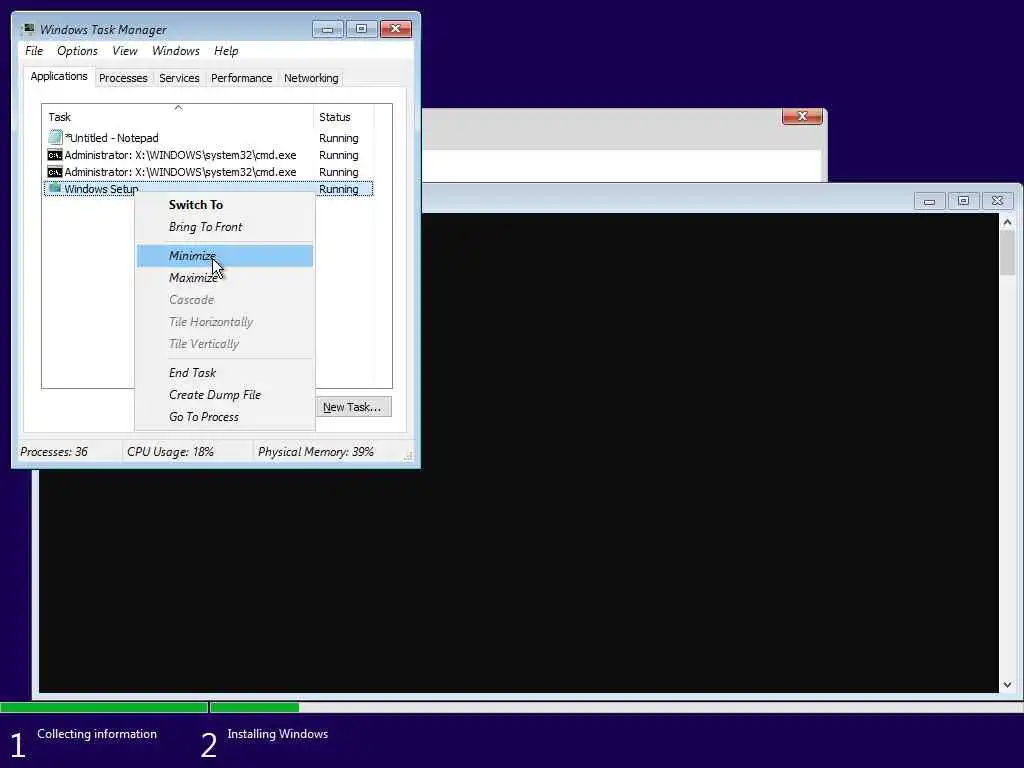1024x768 pixels.
Task: Choose Go To Process option
Action: [225, 417]
